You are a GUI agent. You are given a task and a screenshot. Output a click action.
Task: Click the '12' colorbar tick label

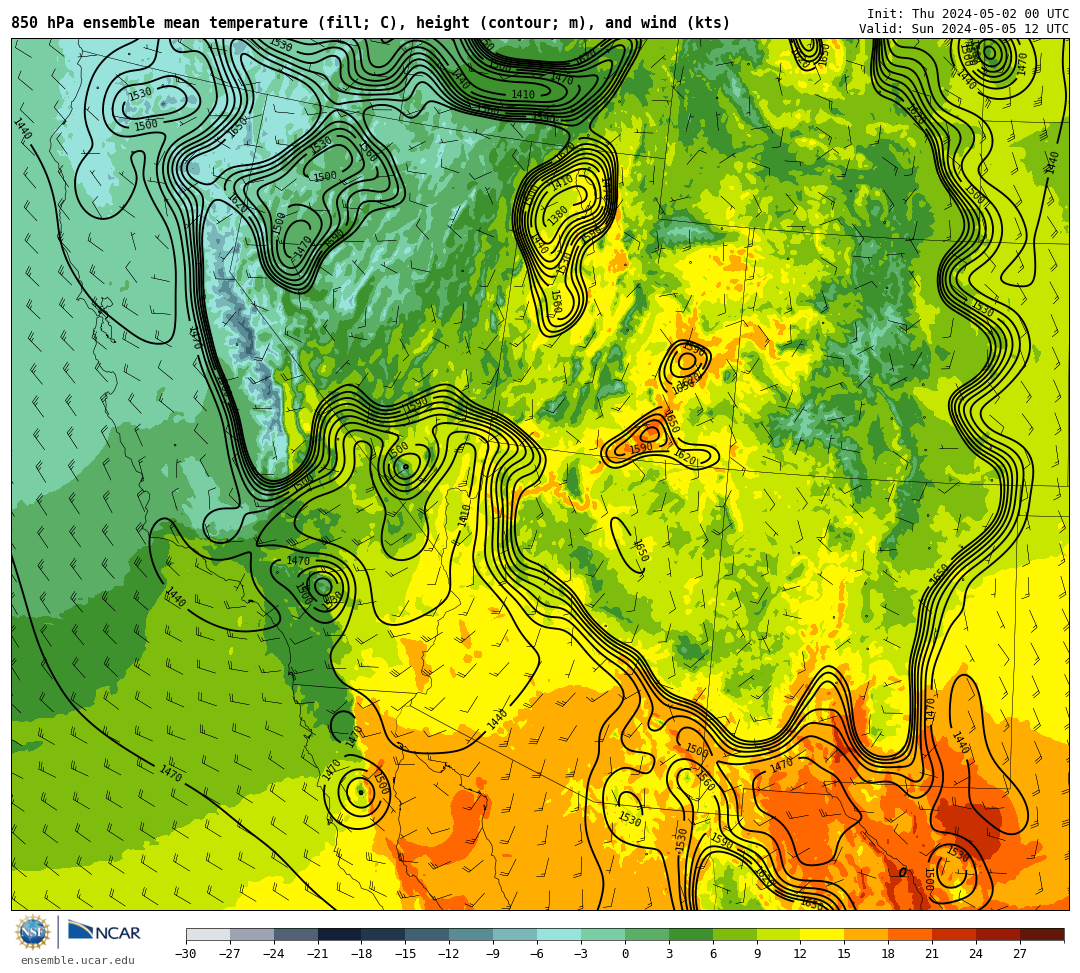(800, 954)
